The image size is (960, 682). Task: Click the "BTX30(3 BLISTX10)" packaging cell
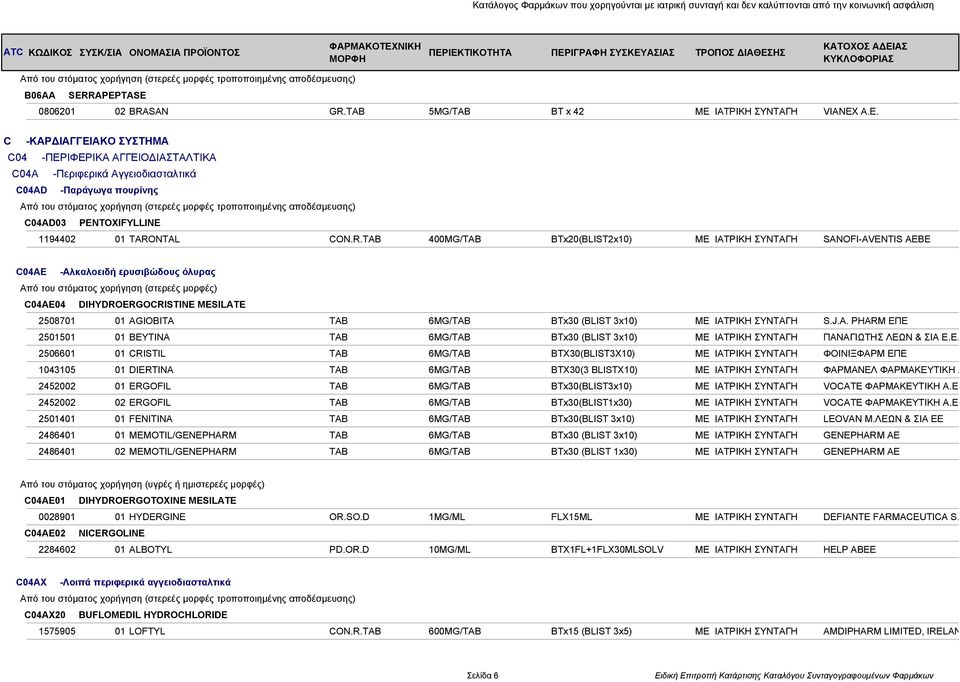click(x=594, y=370)
